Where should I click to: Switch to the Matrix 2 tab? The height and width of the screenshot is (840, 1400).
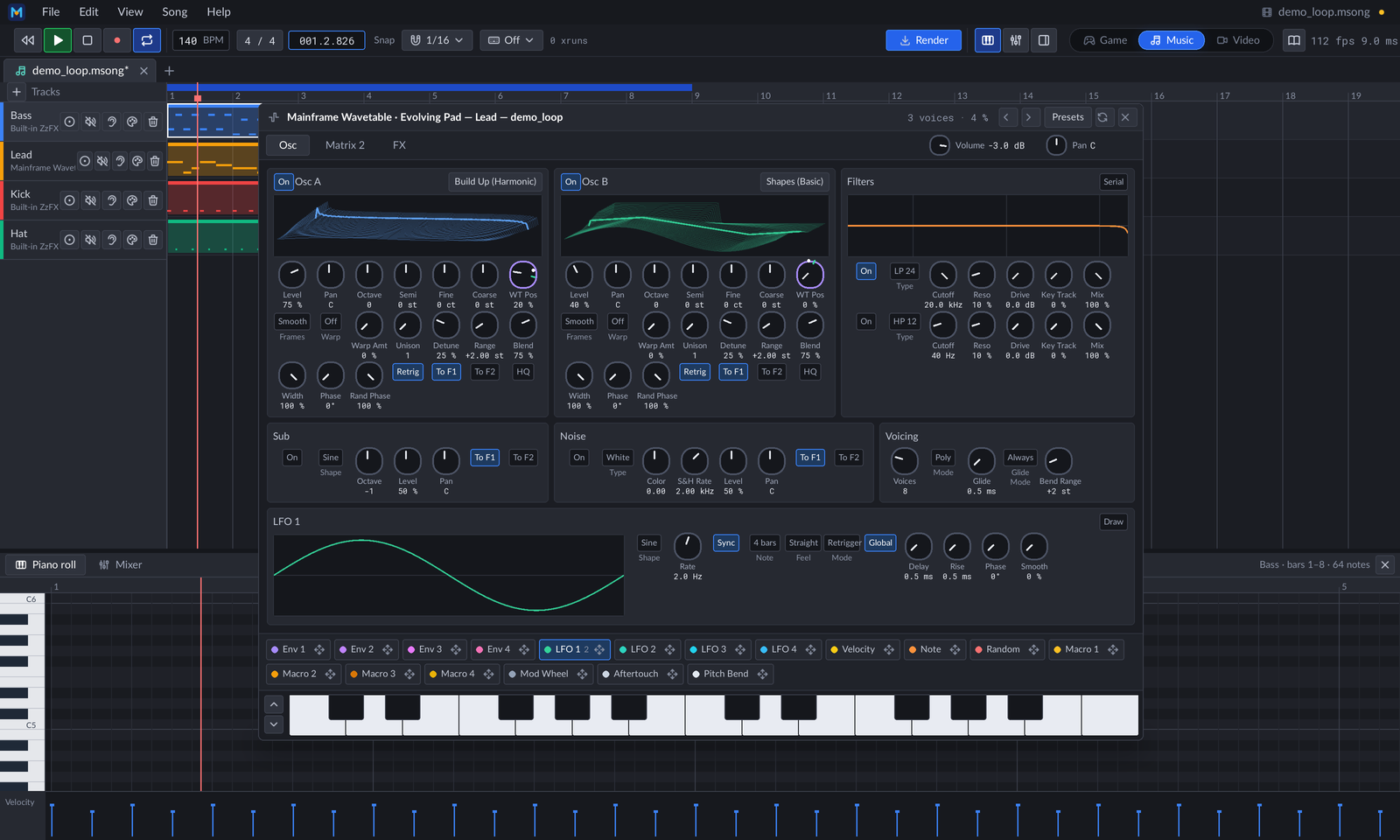pyautogui.click(x=345, y=145)
